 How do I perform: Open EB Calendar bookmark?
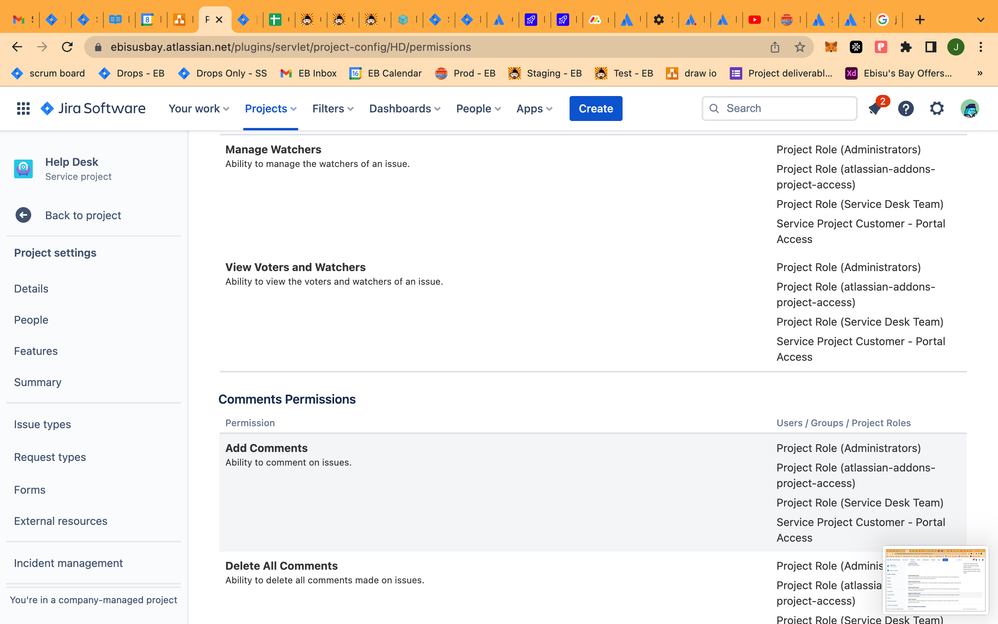coord(386,73)
